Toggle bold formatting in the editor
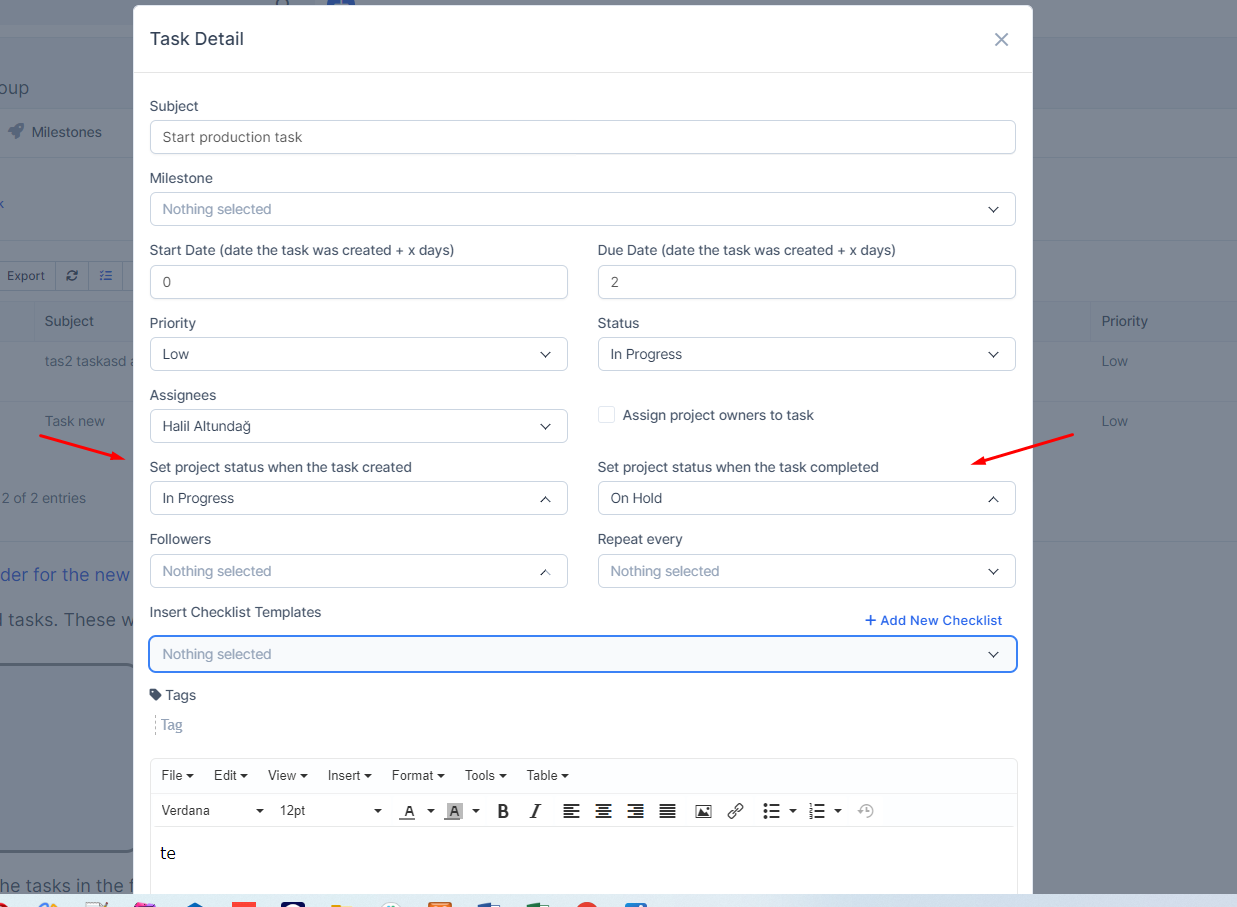Screen dimensions: 1237x907 tap(503, 811)
